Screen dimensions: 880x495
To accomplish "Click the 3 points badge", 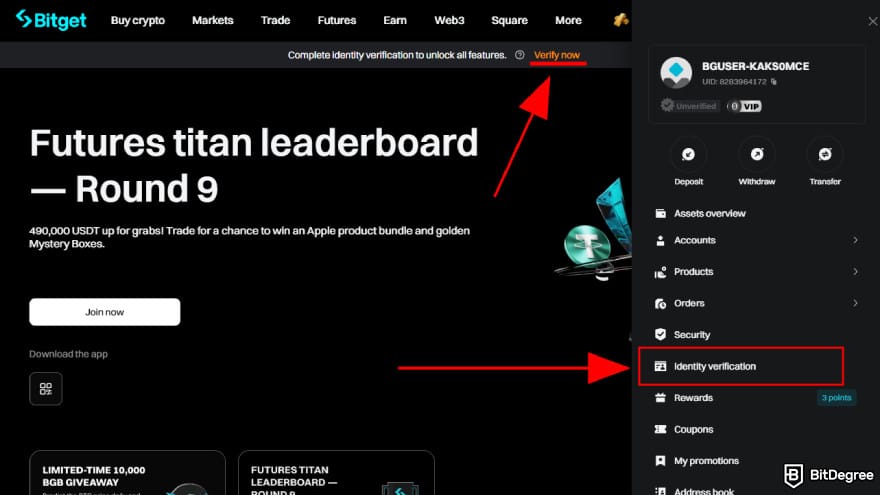I will (x=836, y=398).
